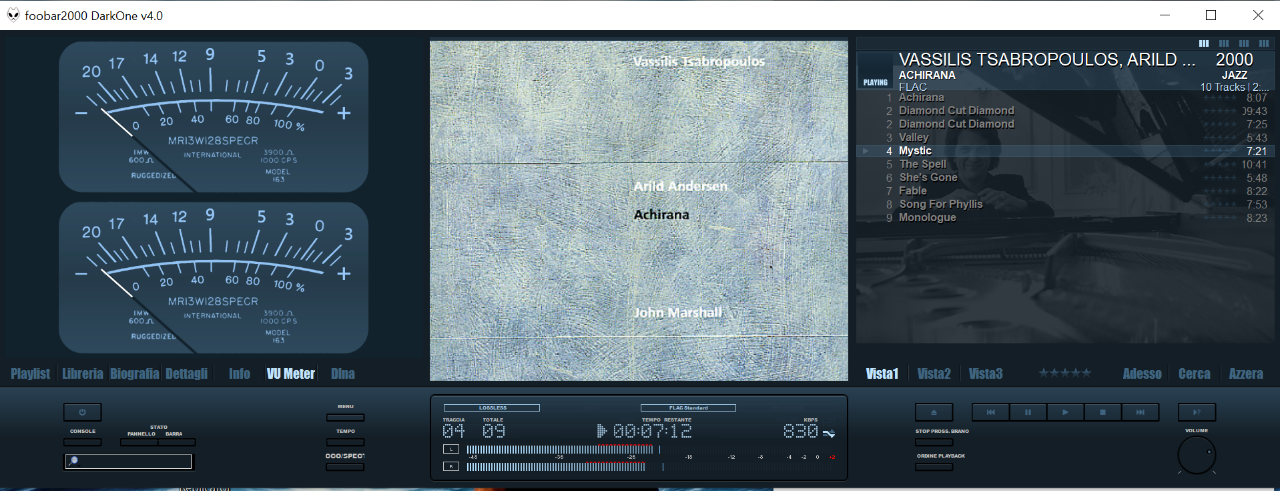This screenshot has height=491, width=1280.
Task: Select track Fable
Action: [x=1064, y=191]
